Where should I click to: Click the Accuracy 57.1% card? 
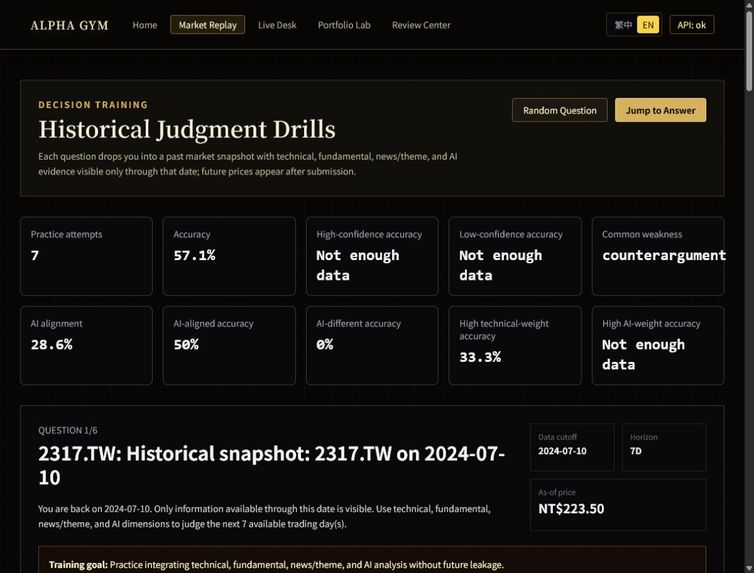coord(229,256)
